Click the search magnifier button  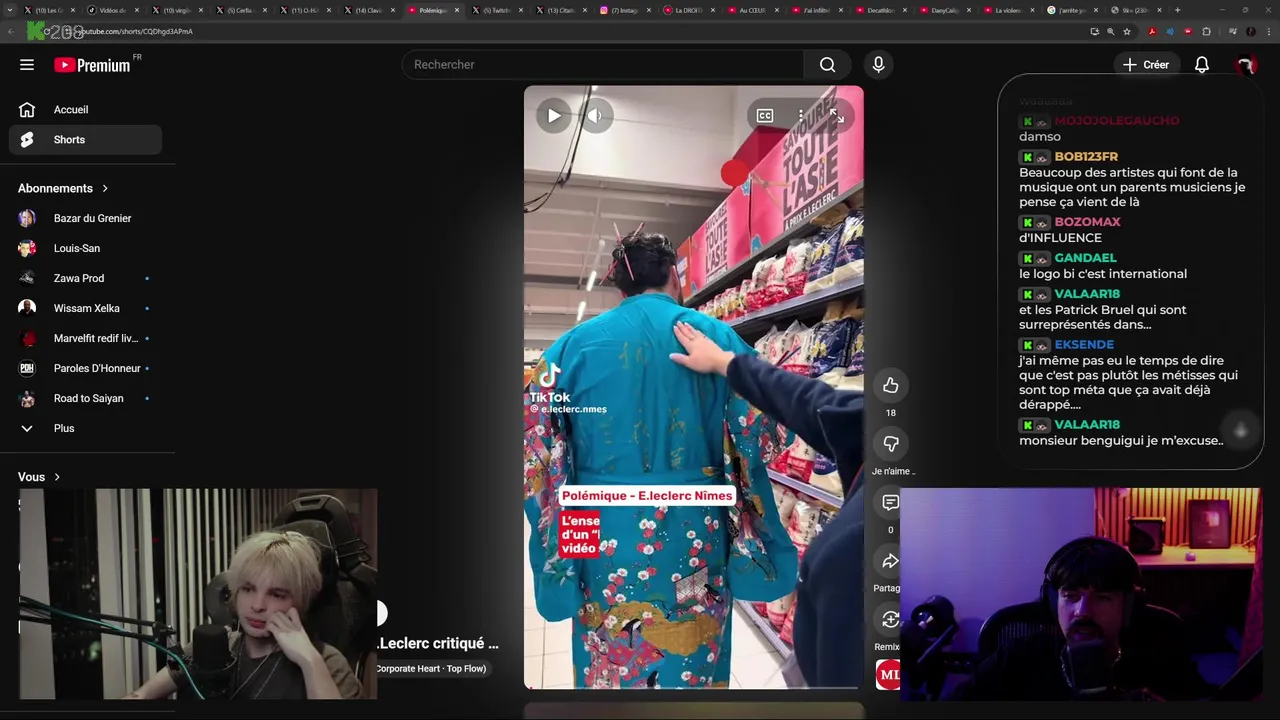[x=827, y=65]
